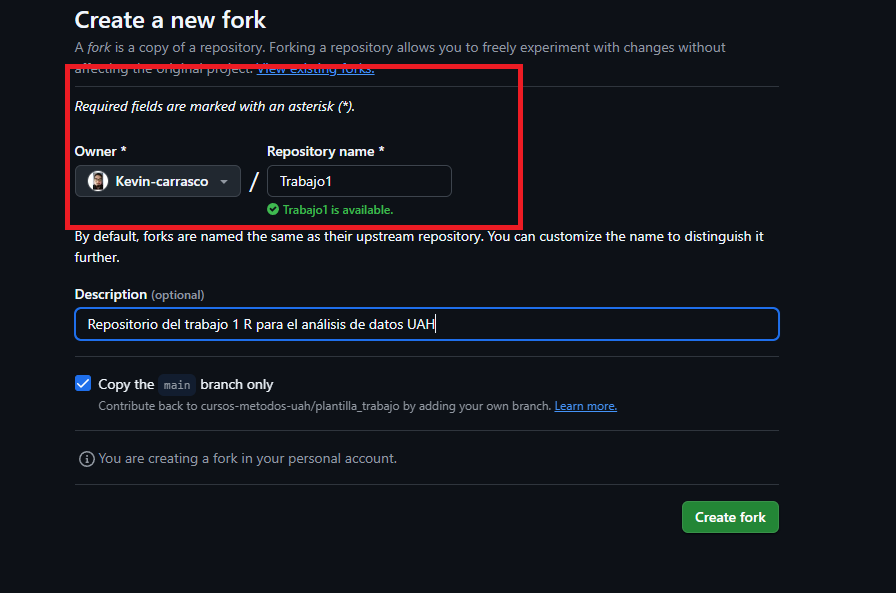Focus the Repository name field containing Trabajo1
This screenshot has width=896, height=593.
tap(359, 181)
